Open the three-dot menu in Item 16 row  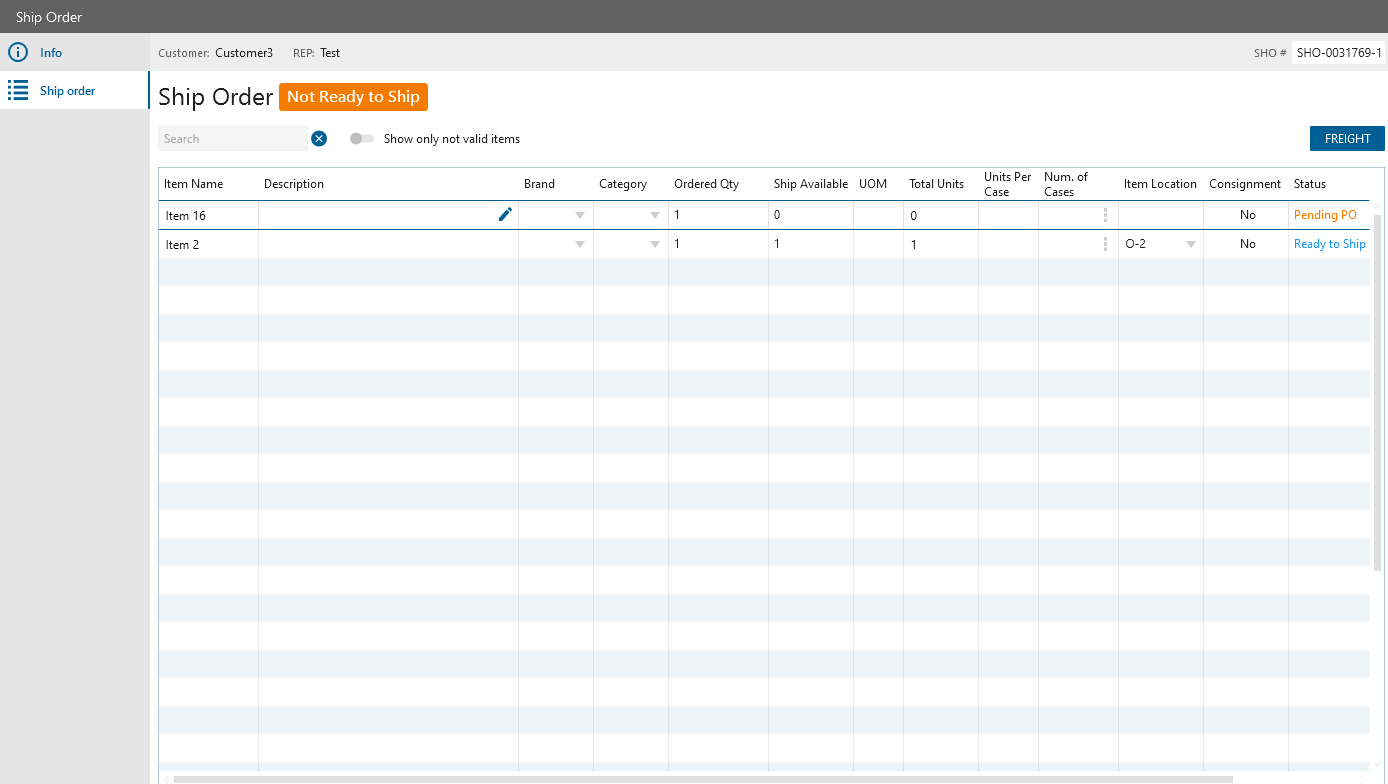[1105, 215]
